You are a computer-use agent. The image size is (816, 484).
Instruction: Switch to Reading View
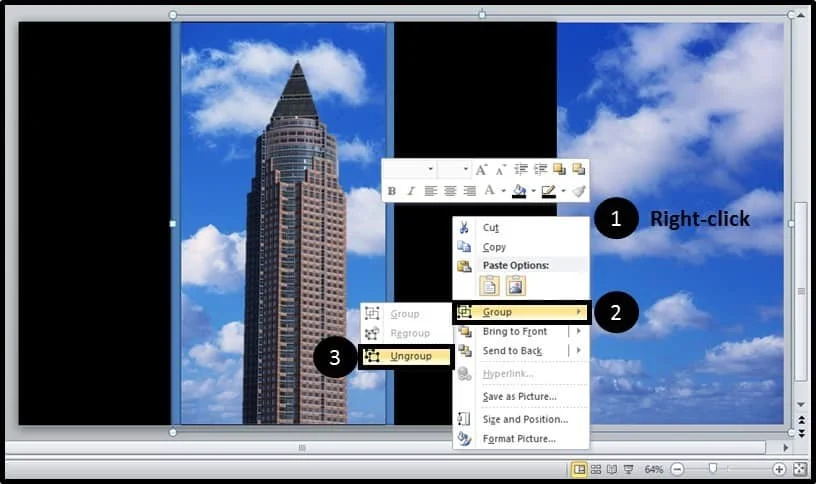point(612,469)
